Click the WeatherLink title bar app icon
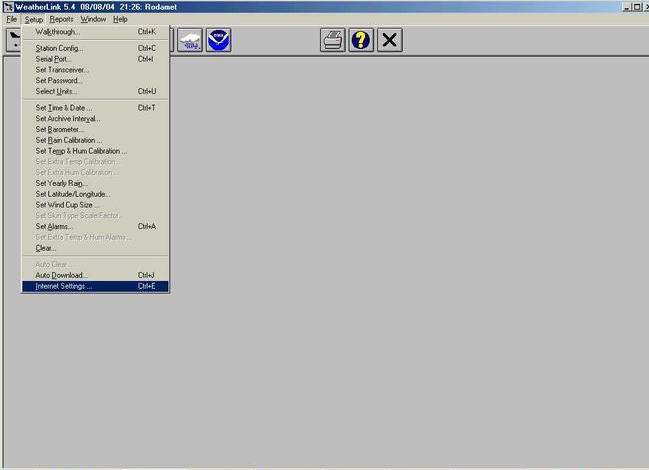Screen dimensions: 649x470 coord(8,7)
